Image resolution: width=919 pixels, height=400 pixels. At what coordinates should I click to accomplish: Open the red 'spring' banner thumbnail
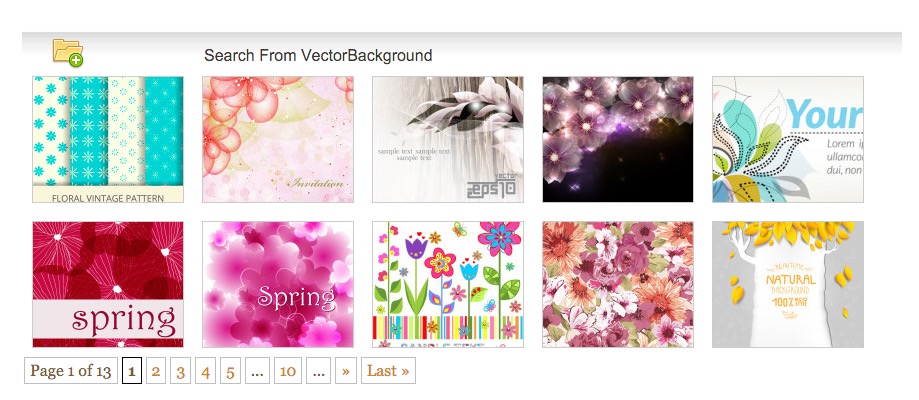pos(108,284)
